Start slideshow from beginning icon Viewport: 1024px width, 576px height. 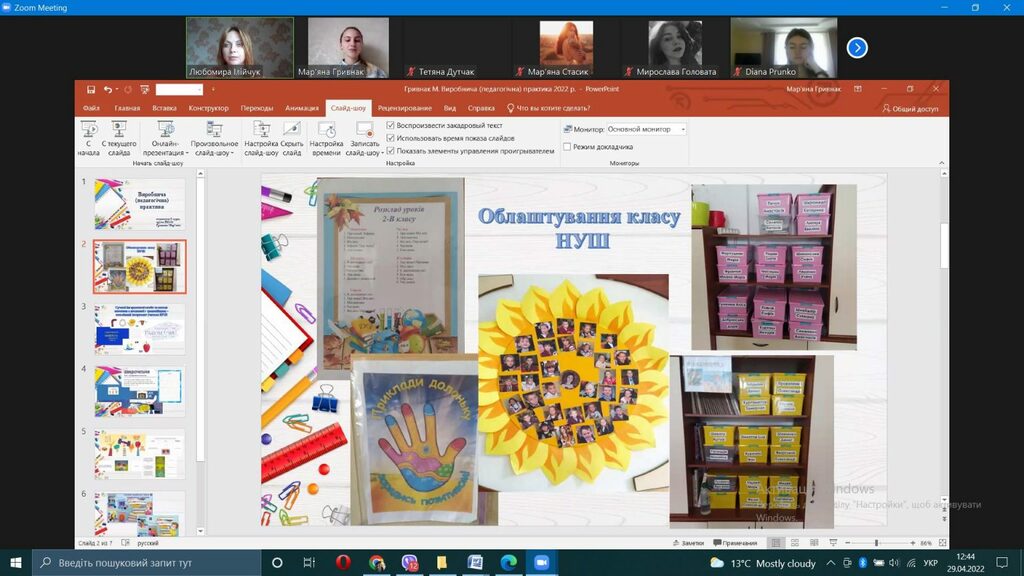(x=88, y=138)
